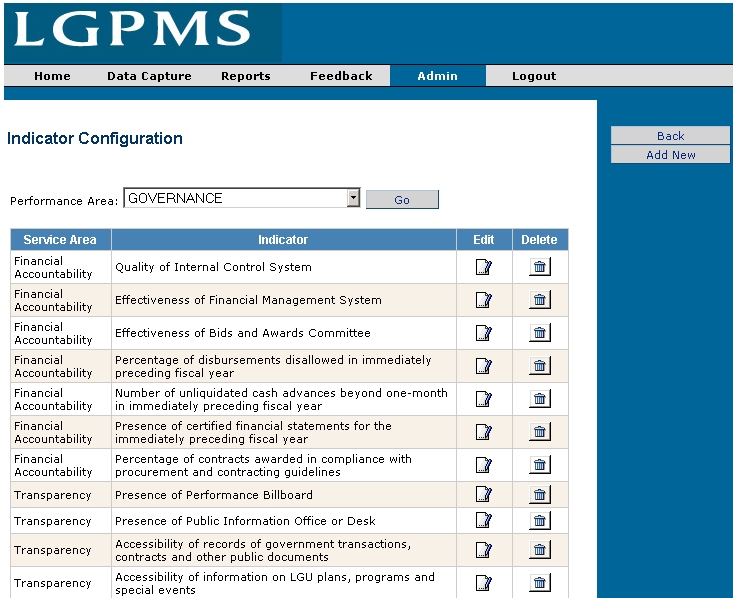Viewport: 733px width, 598px height.
Task: Edit Quality of Internal Control System indicator
Action: pyautogui.click(x=484, y=267)
